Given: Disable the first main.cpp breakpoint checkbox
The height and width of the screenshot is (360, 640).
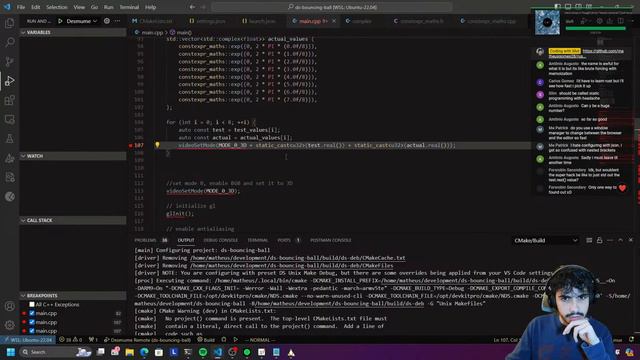Looking at the screenshot, I should [32, 313].
